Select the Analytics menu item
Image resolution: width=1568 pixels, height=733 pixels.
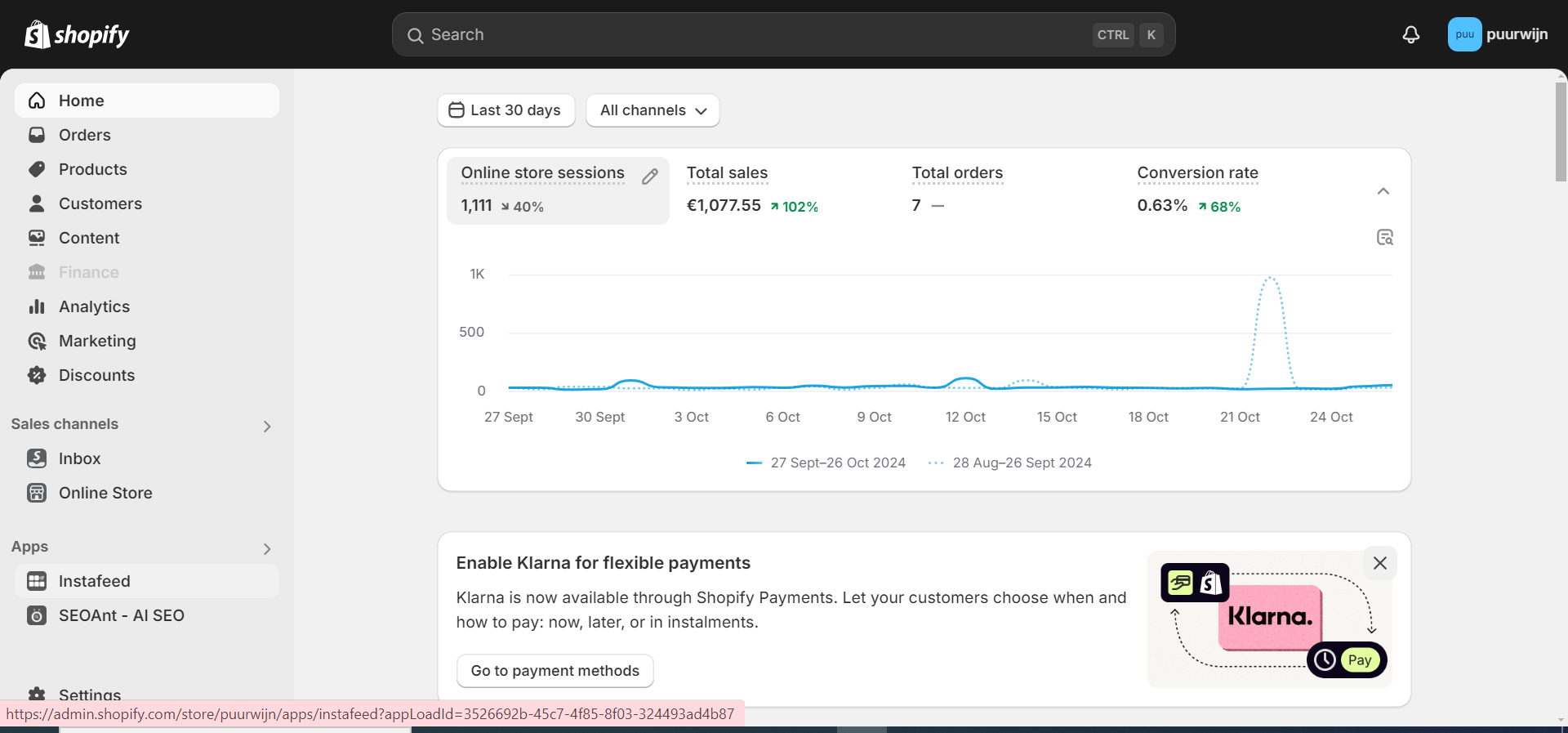click(94, 306)
